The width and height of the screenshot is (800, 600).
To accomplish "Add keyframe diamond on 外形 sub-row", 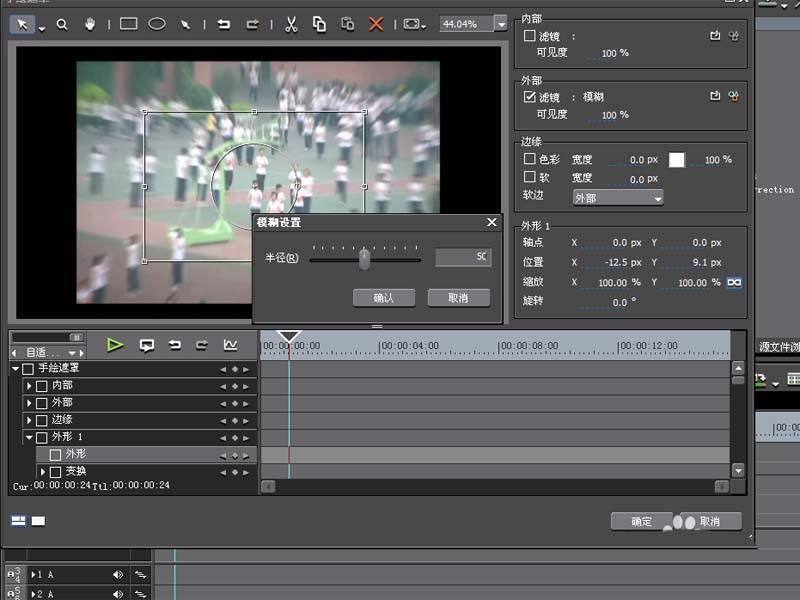I will 235,456.
